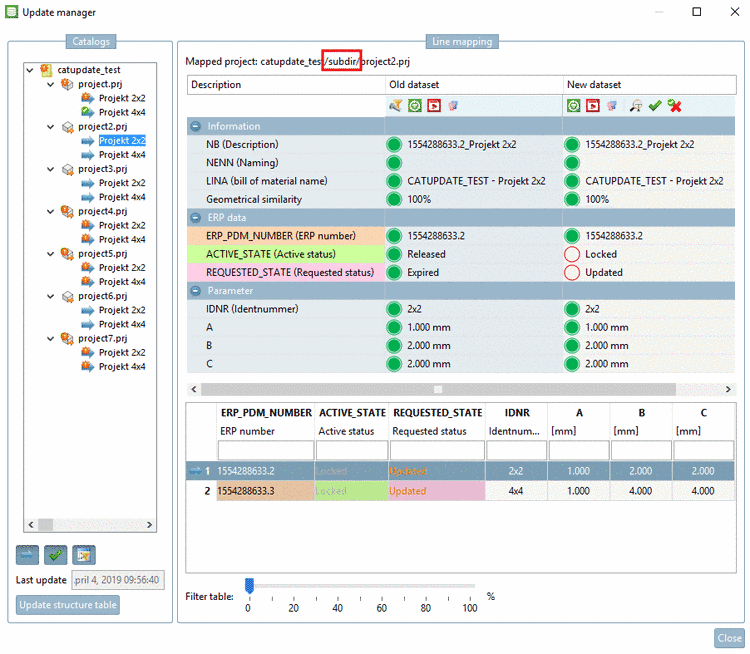The height and width of the screenshot is (654, 750).
Task: Click the Catalogs panel tab label
Action: (91, 42)
